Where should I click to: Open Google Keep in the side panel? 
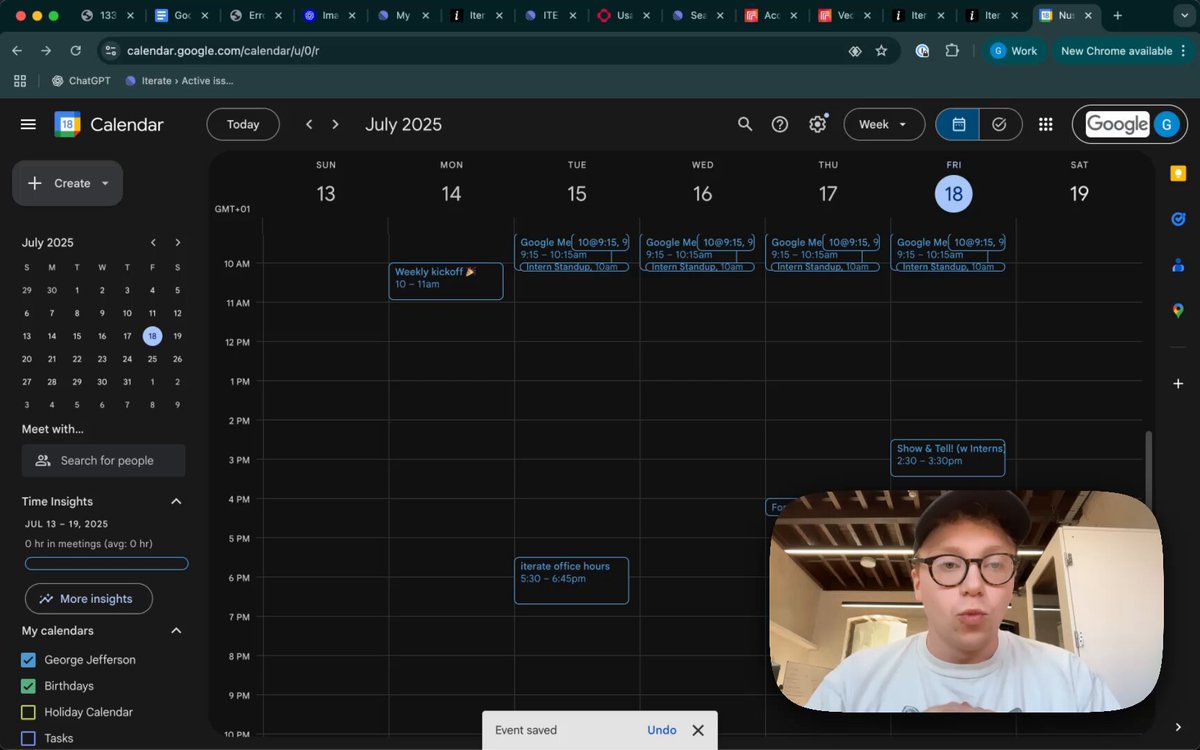point(1178,173)
